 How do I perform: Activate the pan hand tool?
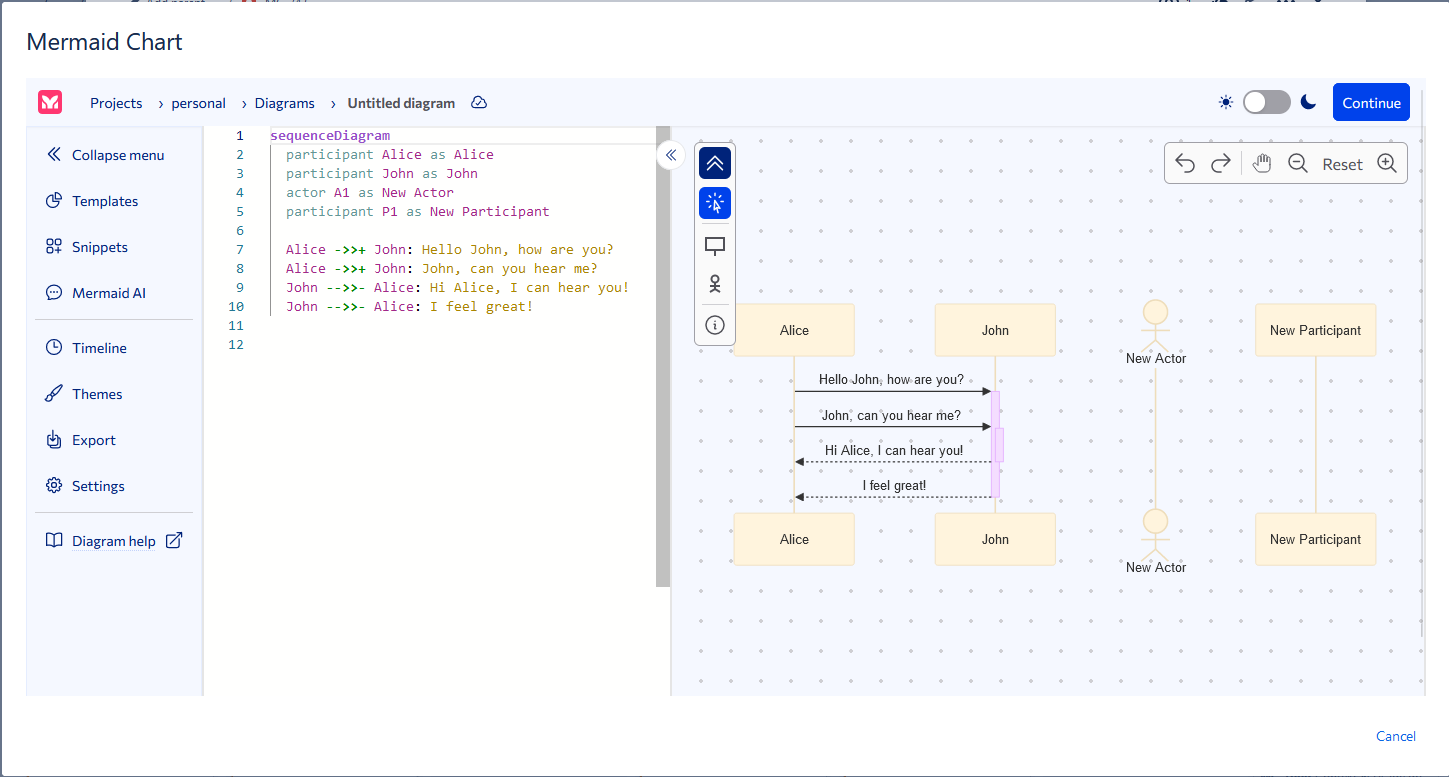coord(1262,164)
